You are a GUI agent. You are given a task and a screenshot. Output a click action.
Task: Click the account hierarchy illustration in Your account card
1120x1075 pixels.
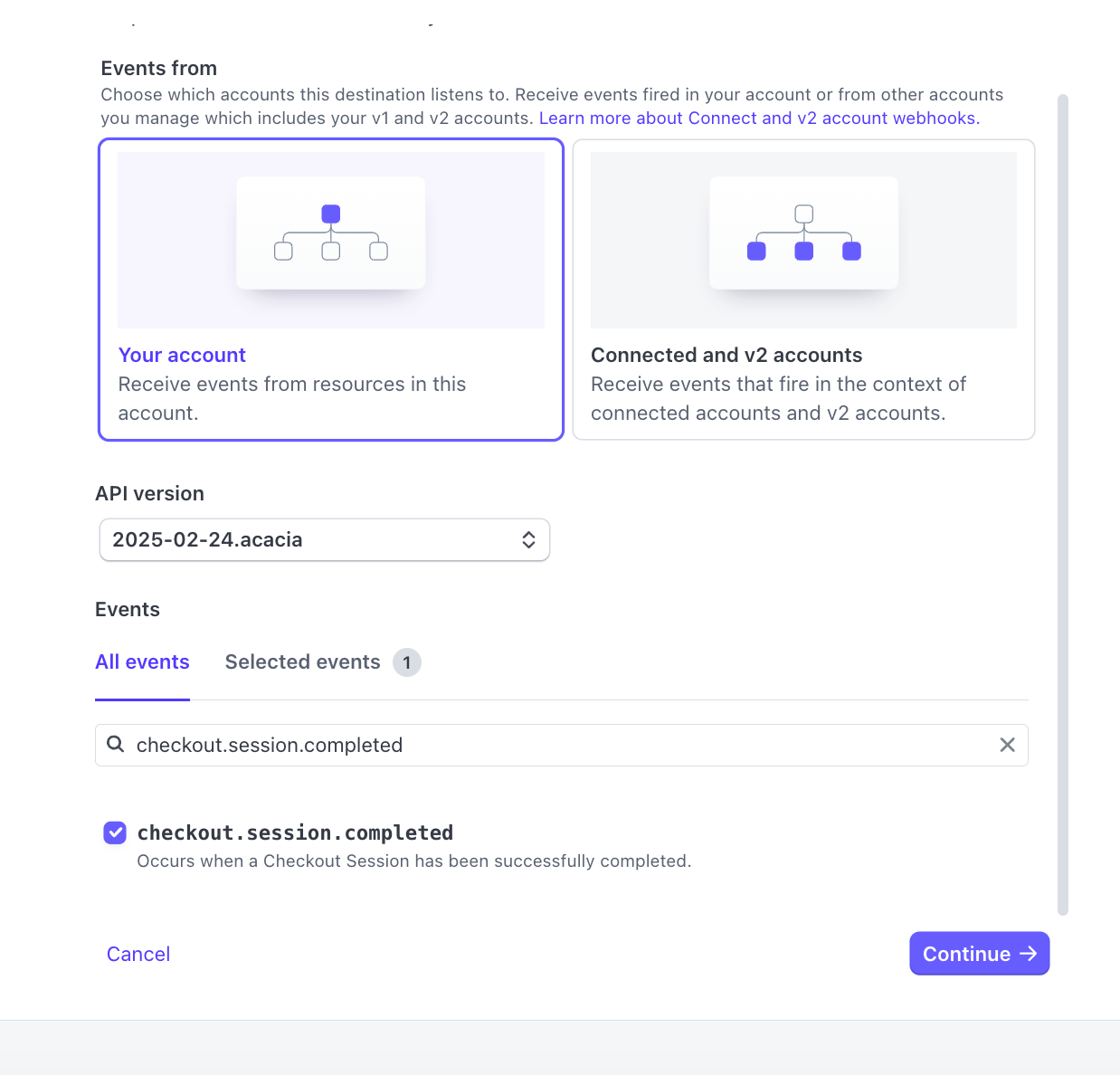click(x=330, y=233)
